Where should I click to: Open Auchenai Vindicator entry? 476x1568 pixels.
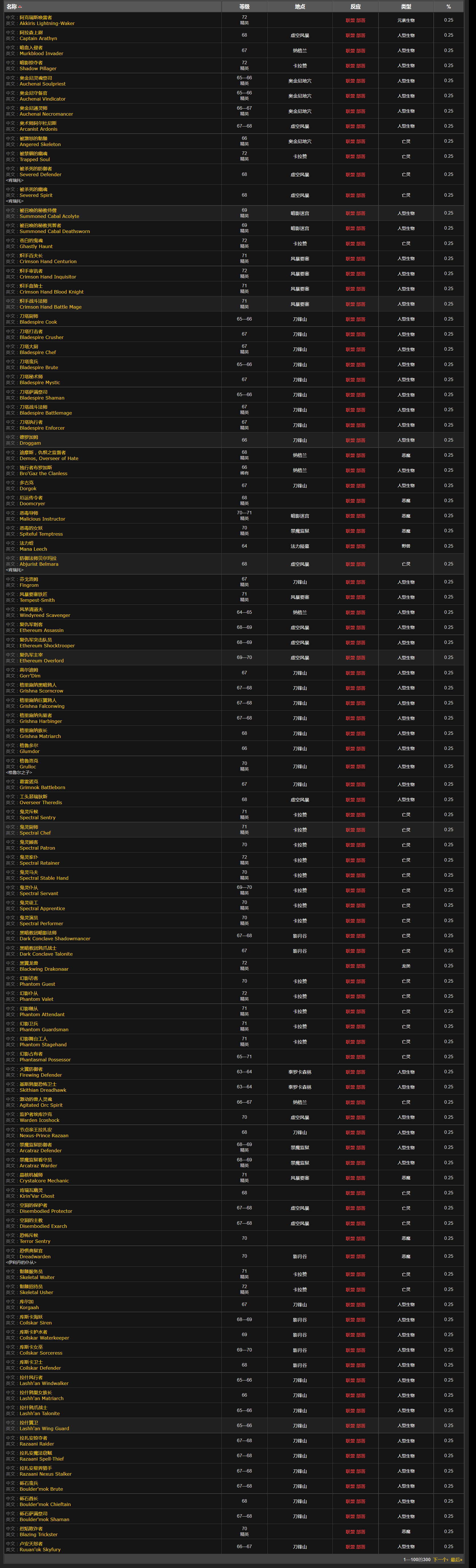point(43,99)
